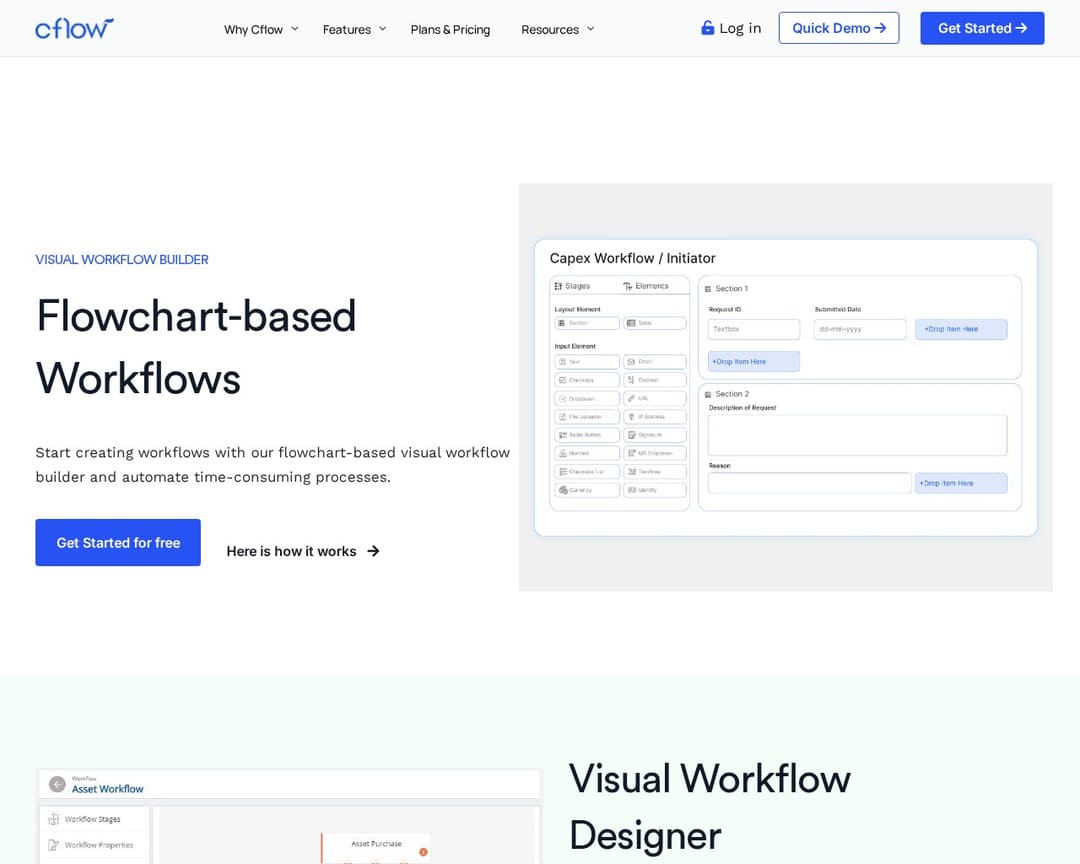Click the Input Element label
Image resolution: width=1080 pixels, height=864 pixels.
tap(575, 347)
